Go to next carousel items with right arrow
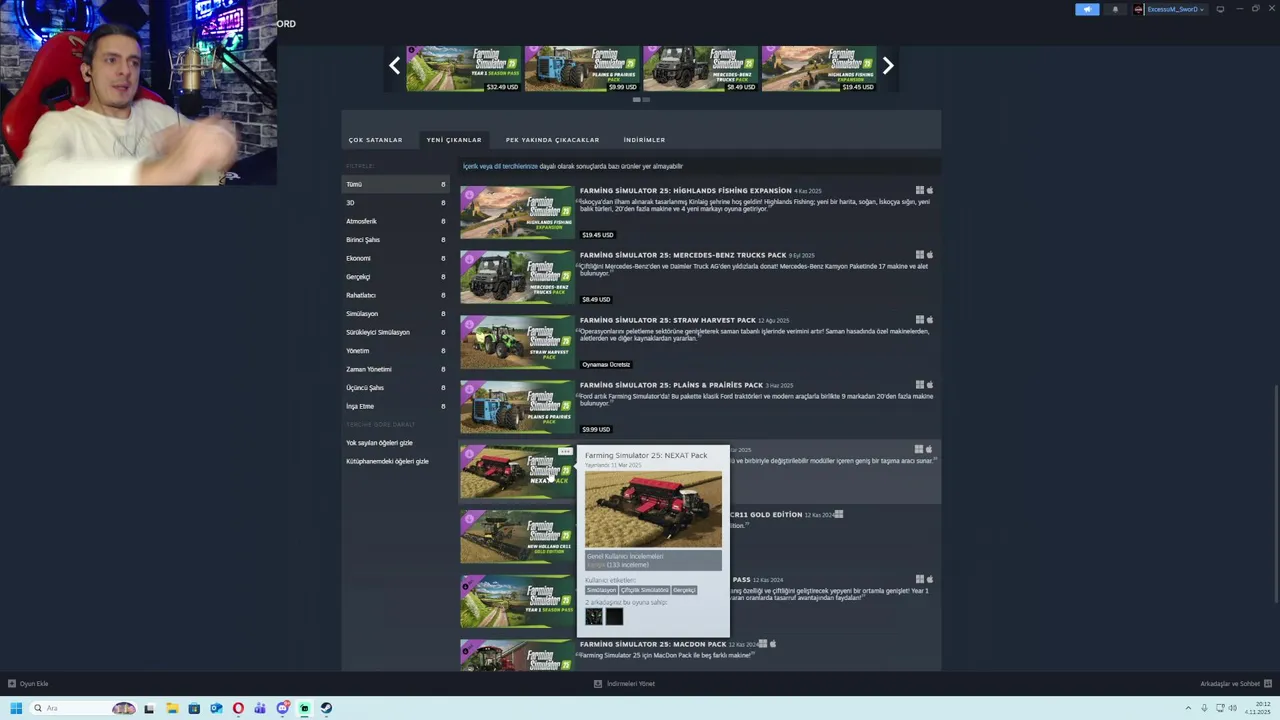Image resolution: width=1280 pixels, height=720 pixels. point(887,66)
